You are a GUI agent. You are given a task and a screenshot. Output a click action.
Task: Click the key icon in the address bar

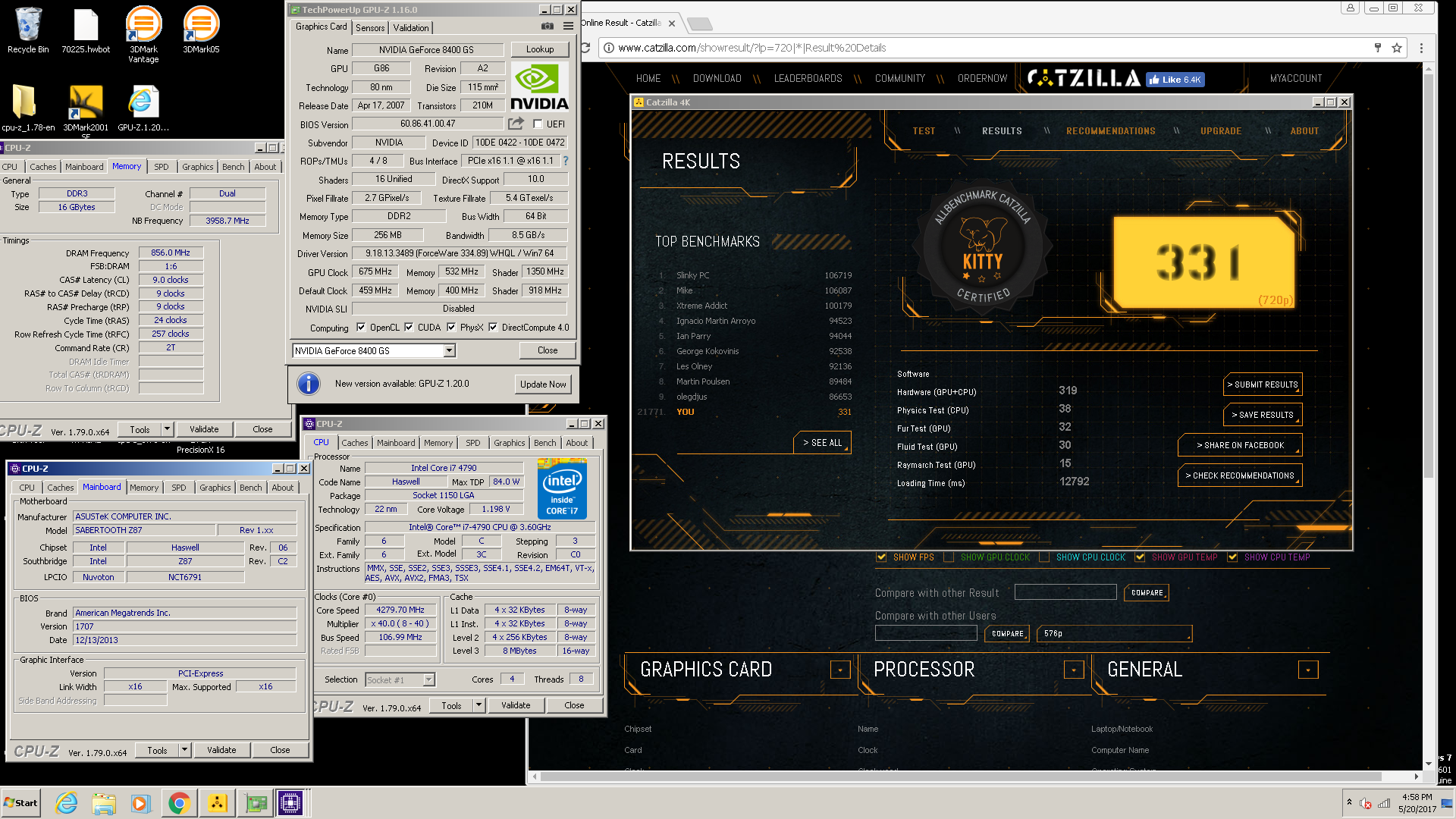1378,48
